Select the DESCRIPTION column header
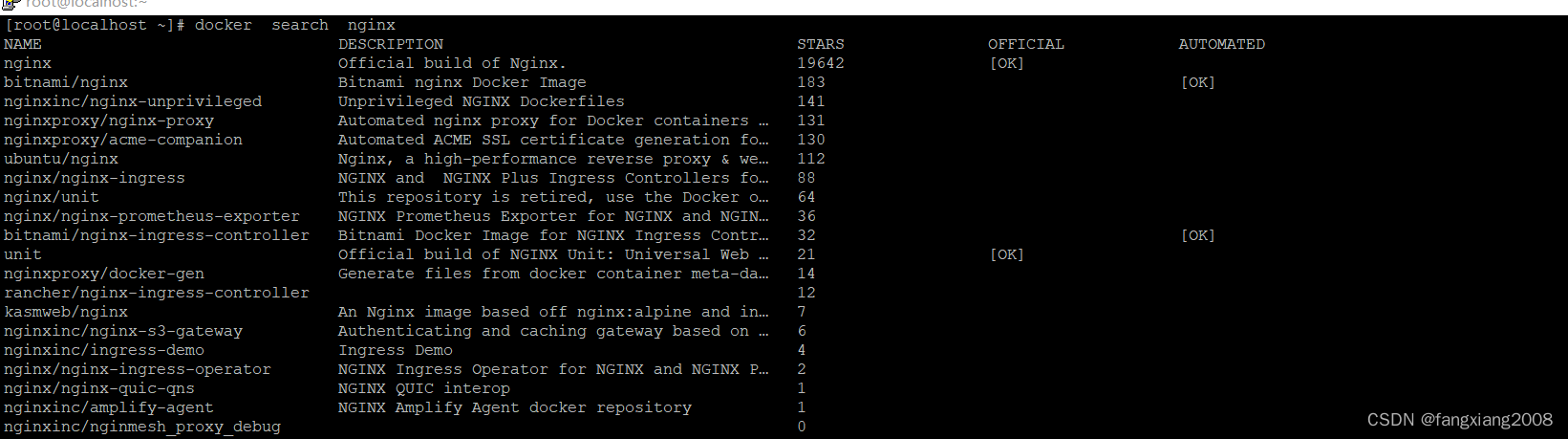 click(391, 44)
